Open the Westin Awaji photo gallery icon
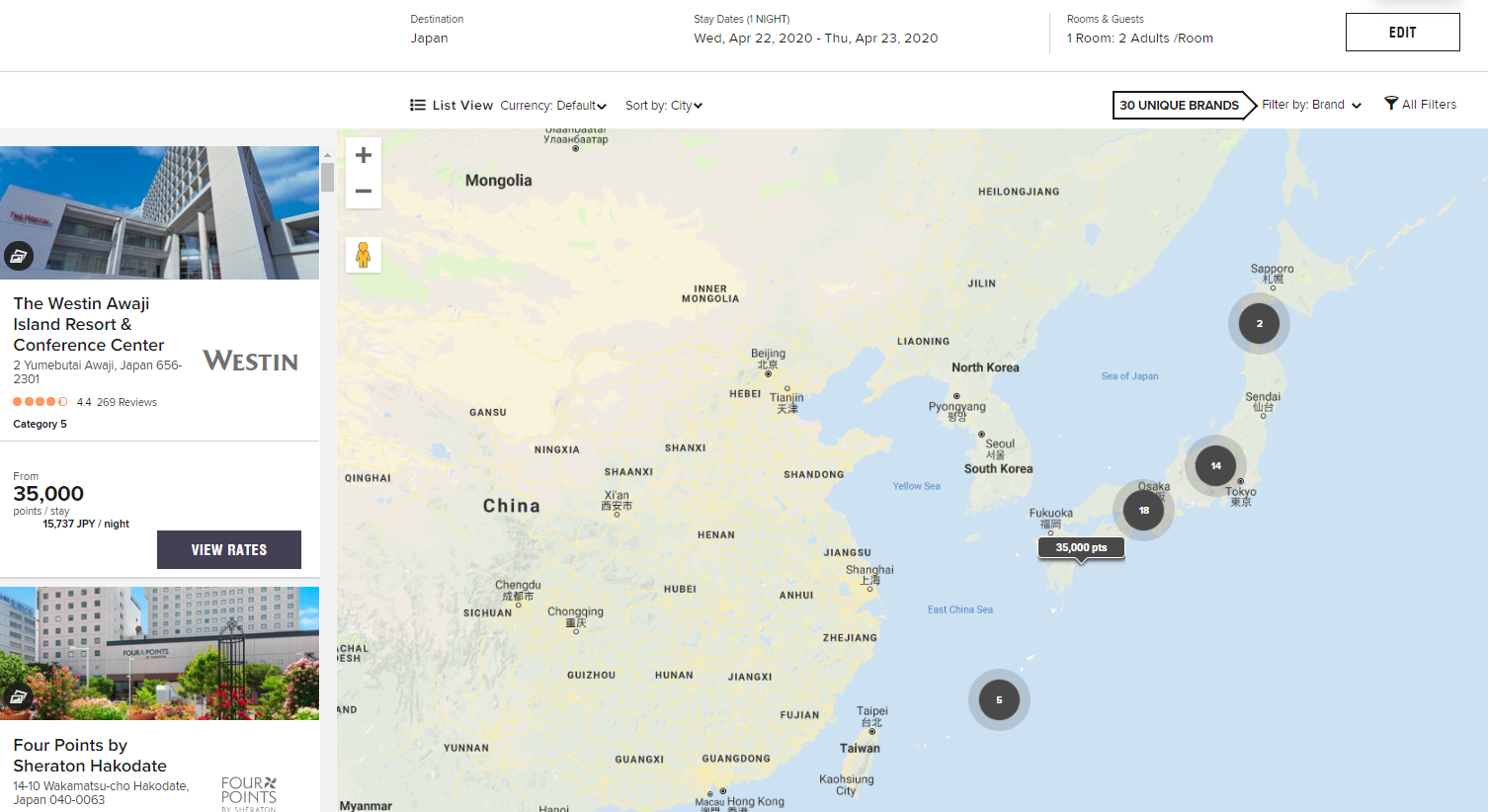The image size is (1488, 812). (x=18, y=256)
